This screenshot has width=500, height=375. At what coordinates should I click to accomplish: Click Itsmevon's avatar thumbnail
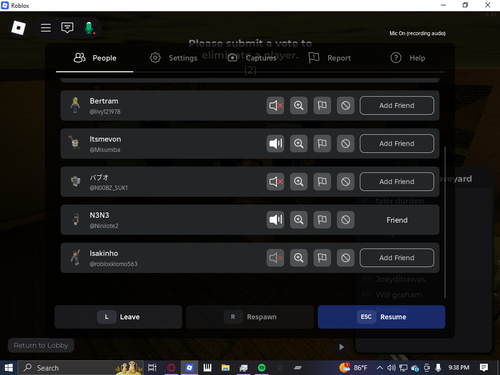pos(75,143)
